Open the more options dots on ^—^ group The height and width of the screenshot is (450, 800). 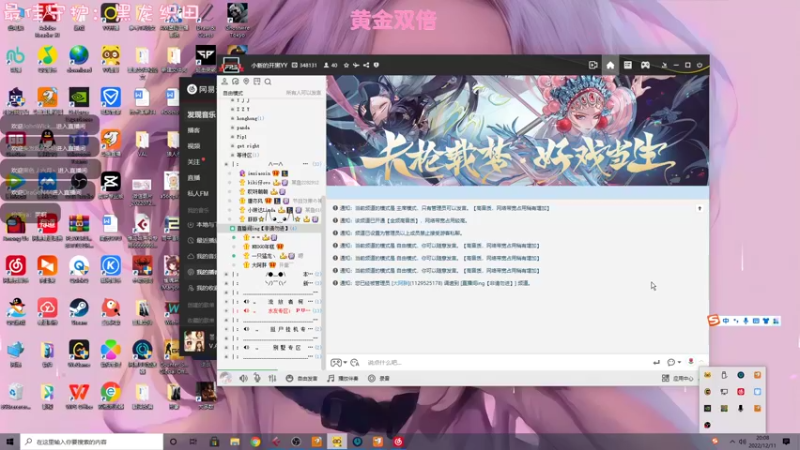(305, 164)
